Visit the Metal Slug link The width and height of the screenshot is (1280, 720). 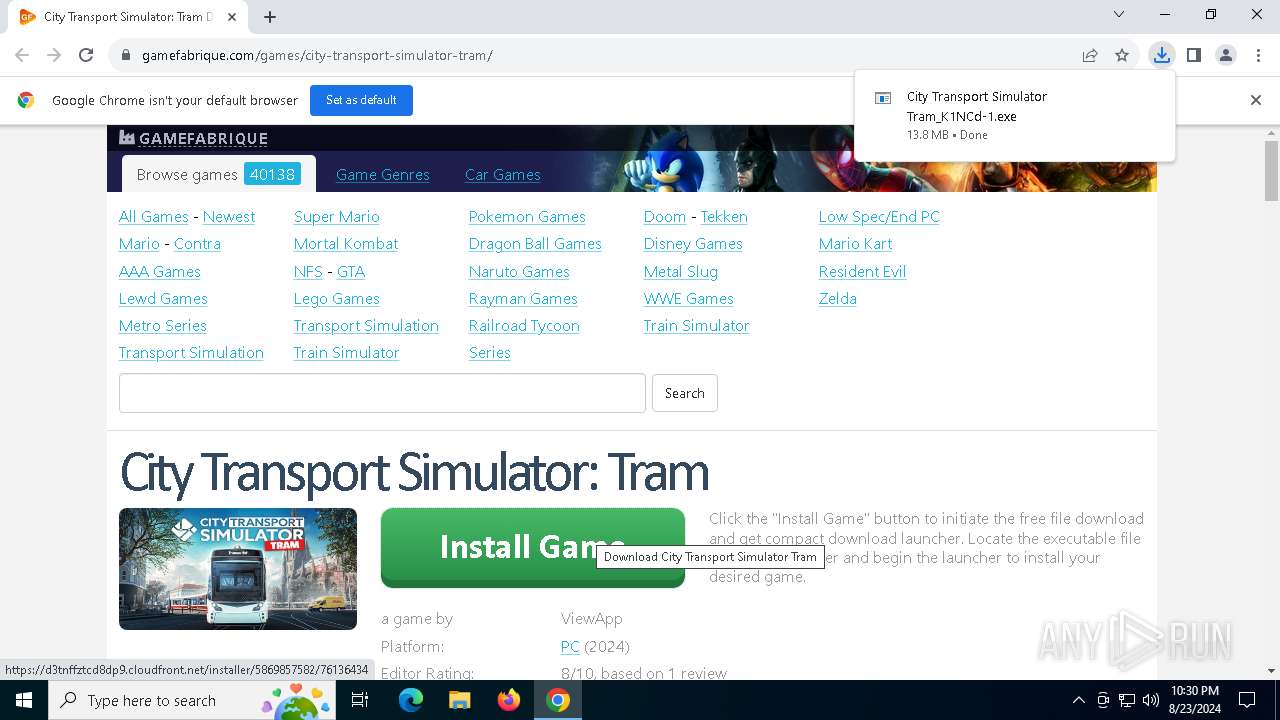click(681, 271)
